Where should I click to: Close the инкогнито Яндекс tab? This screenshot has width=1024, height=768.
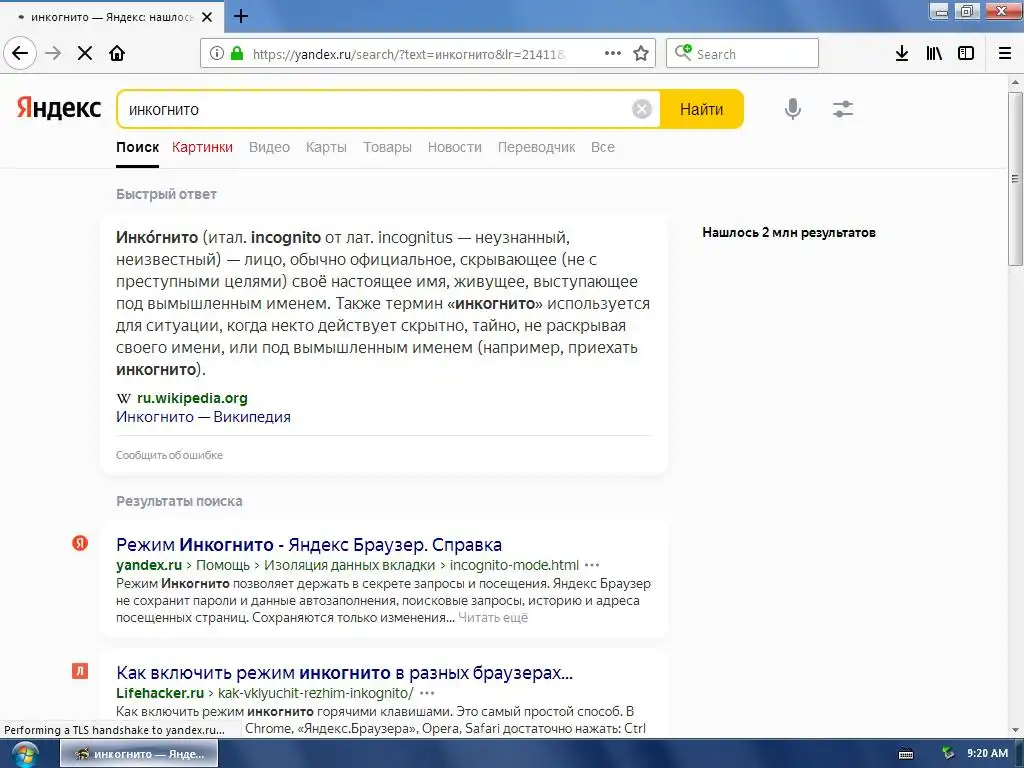(x=207, y=17)
